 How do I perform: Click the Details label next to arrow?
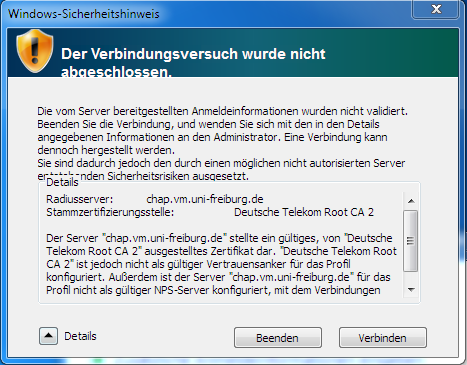click(x=80, y=336)
